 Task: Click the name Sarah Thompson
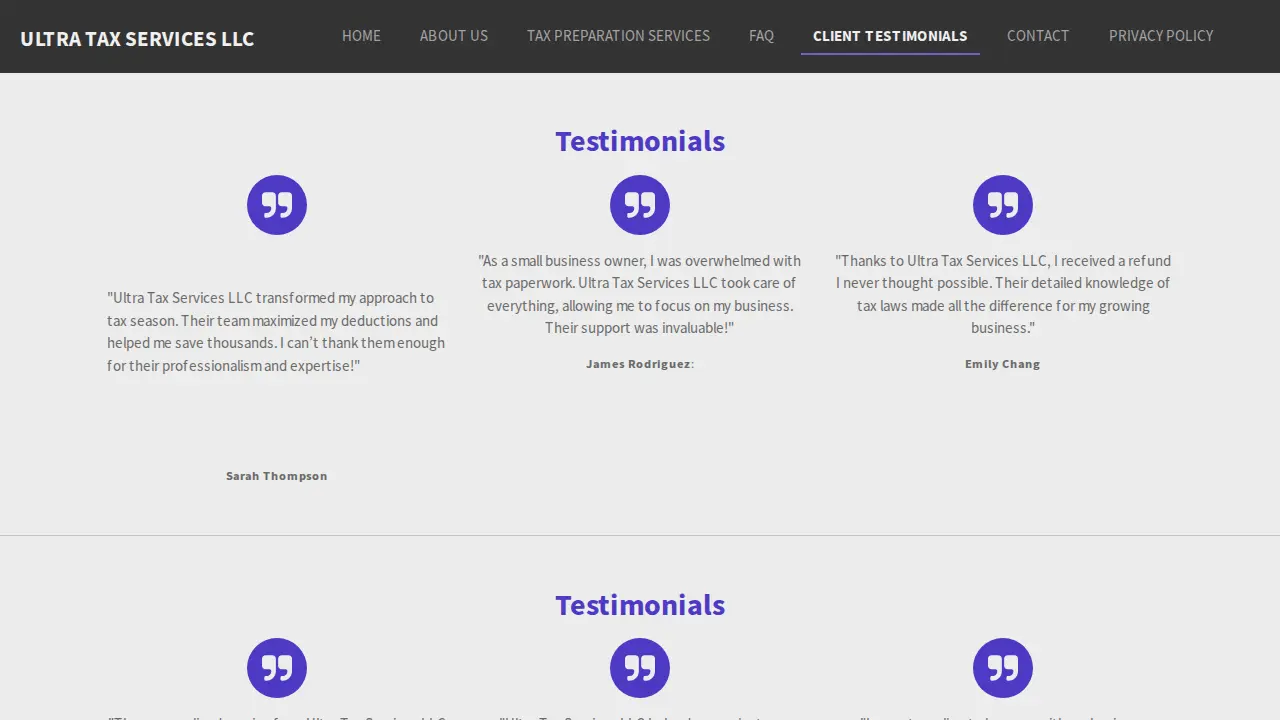tap(277, 476)
